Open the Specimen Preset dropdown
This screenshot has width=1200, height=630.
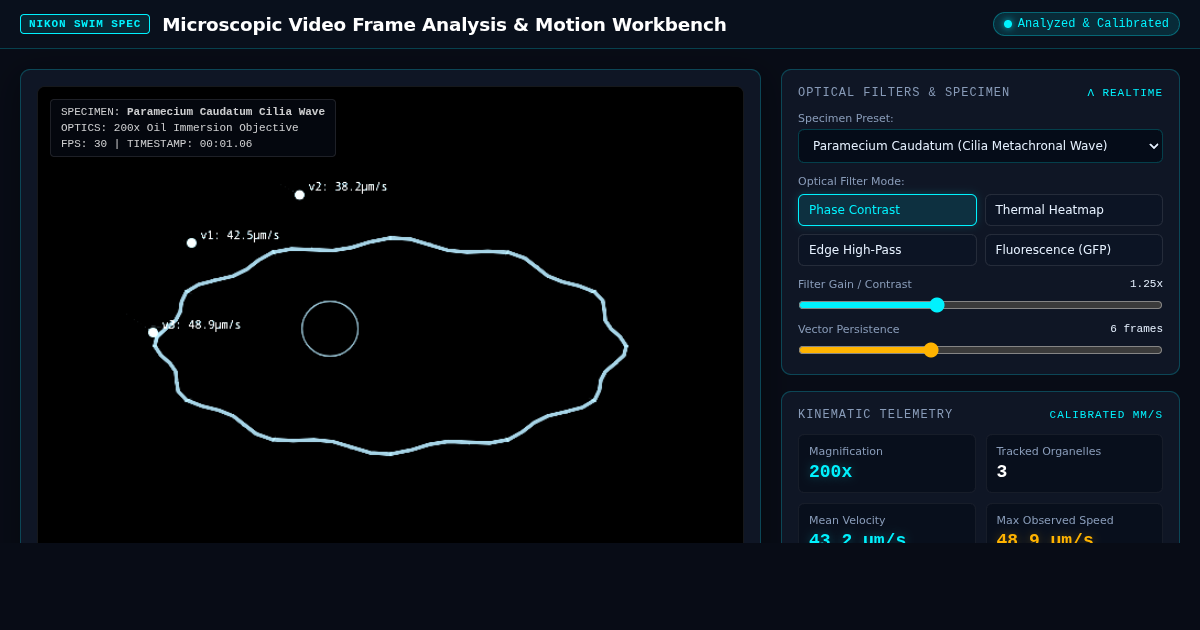980,146
